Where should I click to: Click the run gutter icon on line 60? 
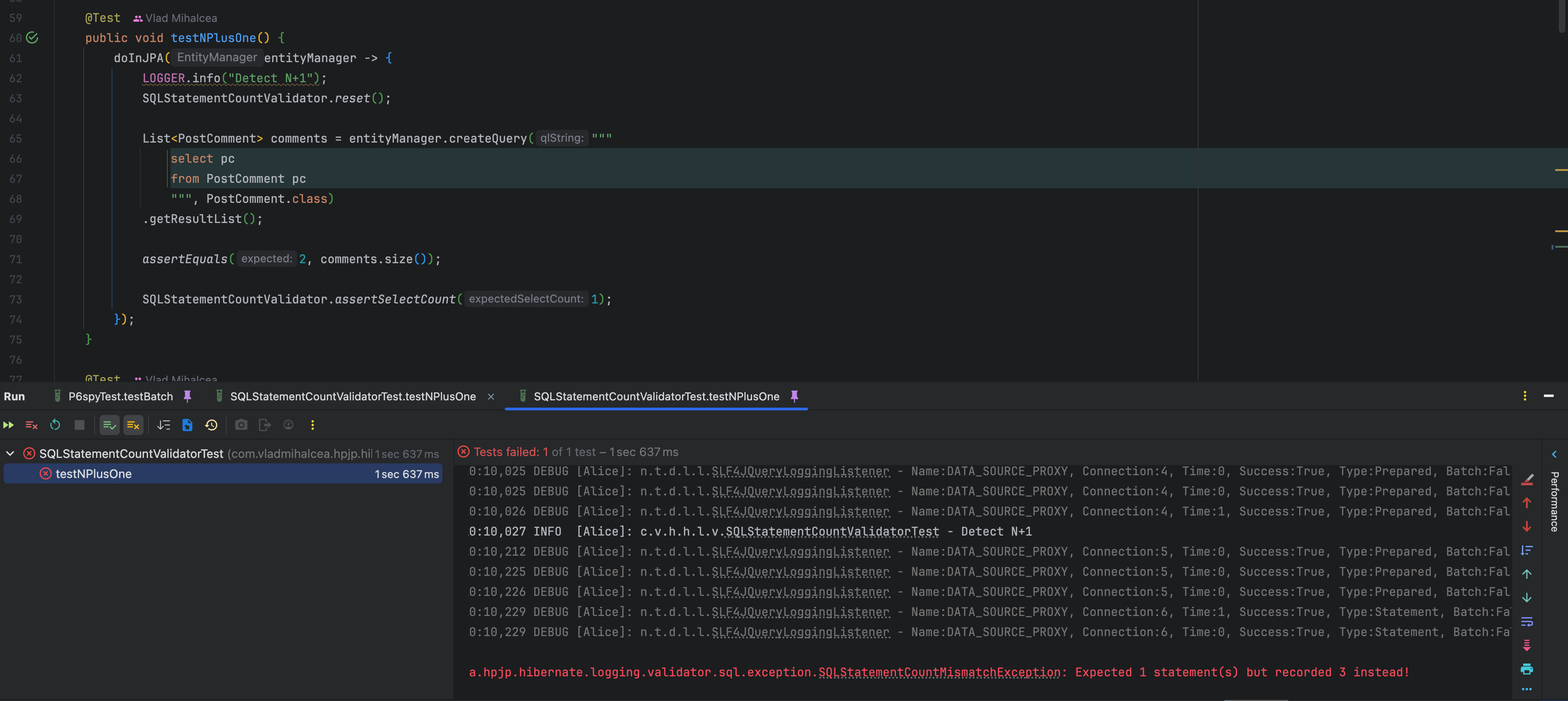[32, 38]
